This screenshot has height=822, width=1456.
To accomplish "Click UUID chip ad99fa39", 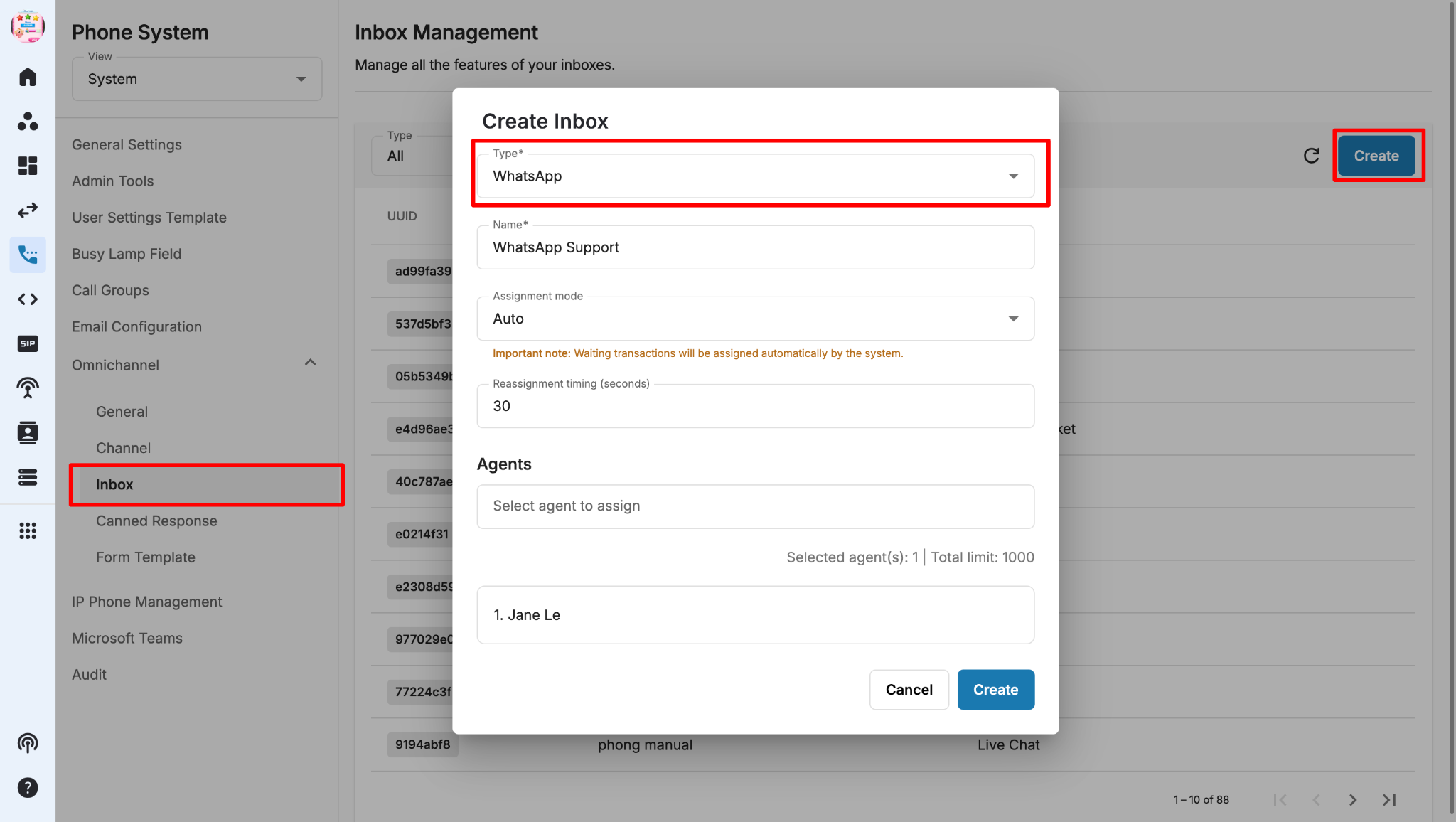I will (x=420, y=271).
